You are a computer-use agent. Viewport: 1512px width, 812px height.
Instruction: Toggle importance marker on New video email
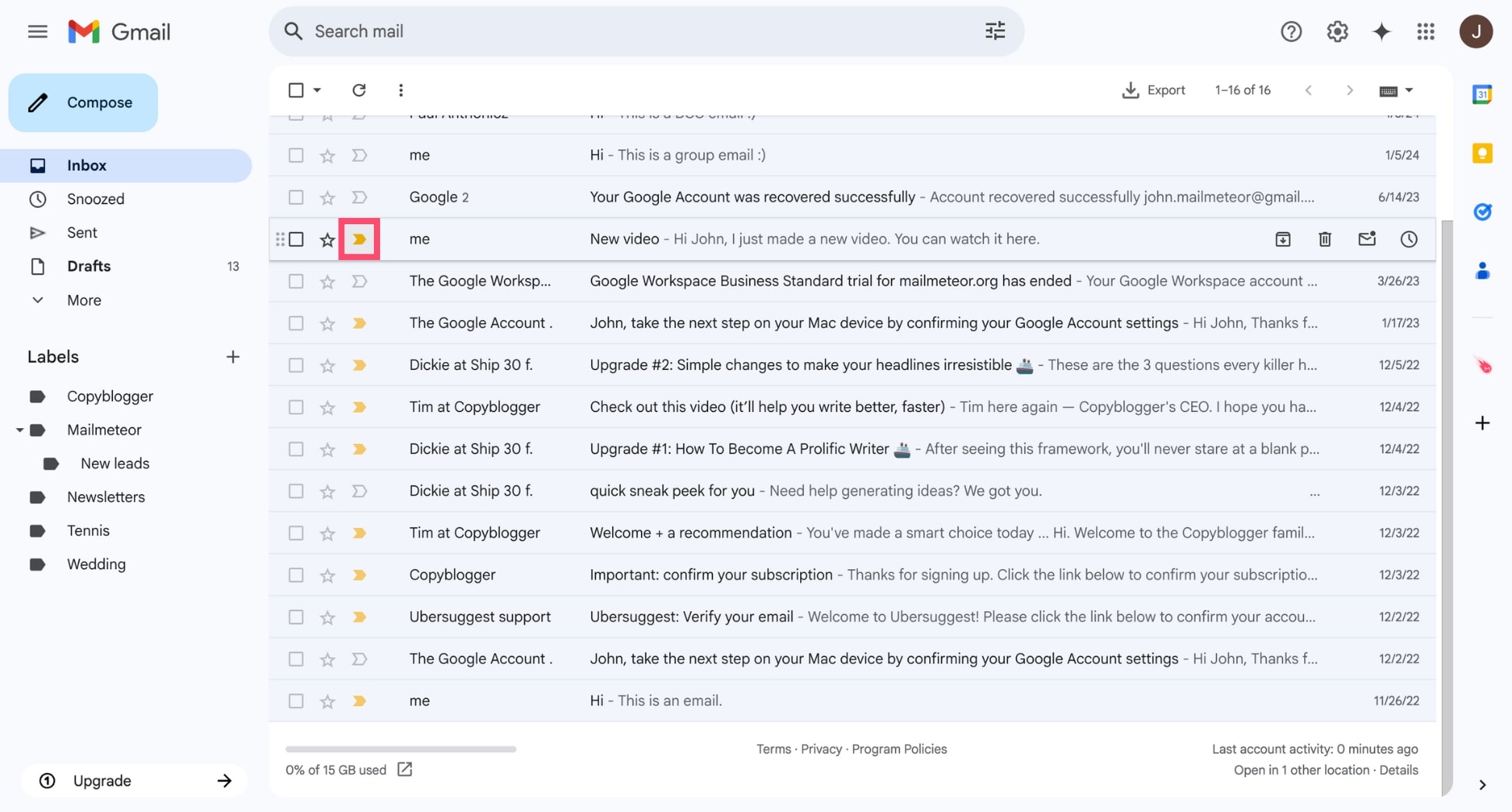(x=359, y=239)
